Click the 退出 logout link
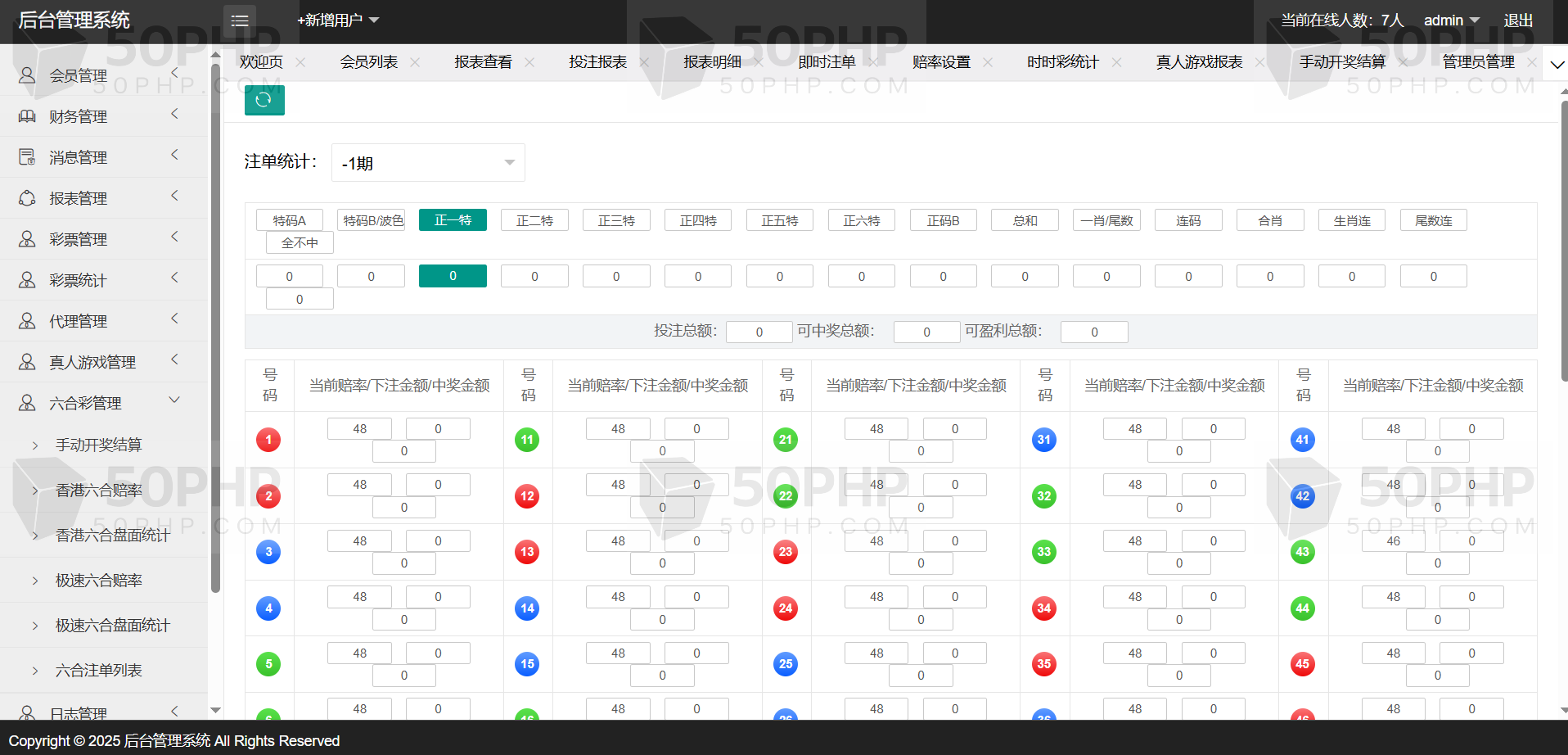 coord(1518,20)
